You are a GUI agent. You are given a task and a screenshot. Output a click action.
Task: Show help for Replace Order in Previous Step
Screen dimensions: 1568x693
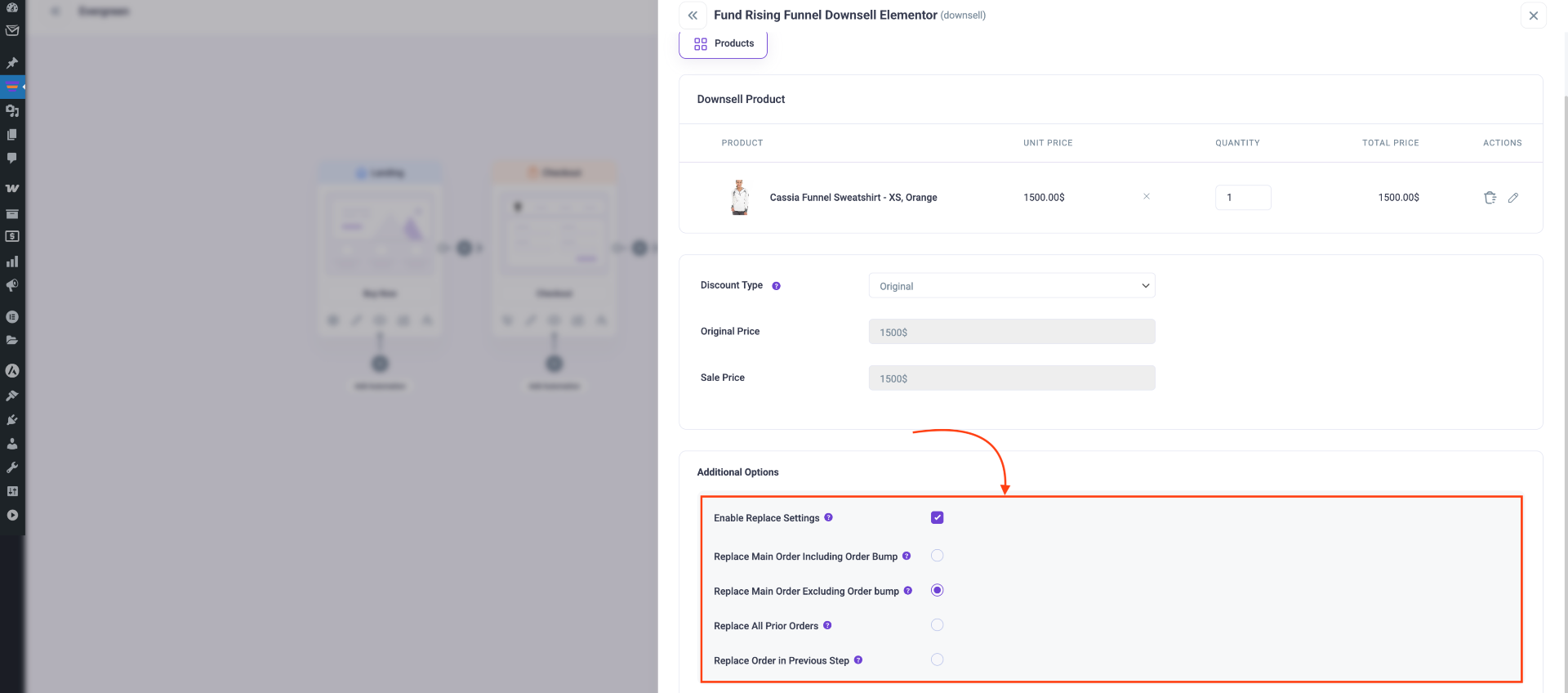coord(858,660)
